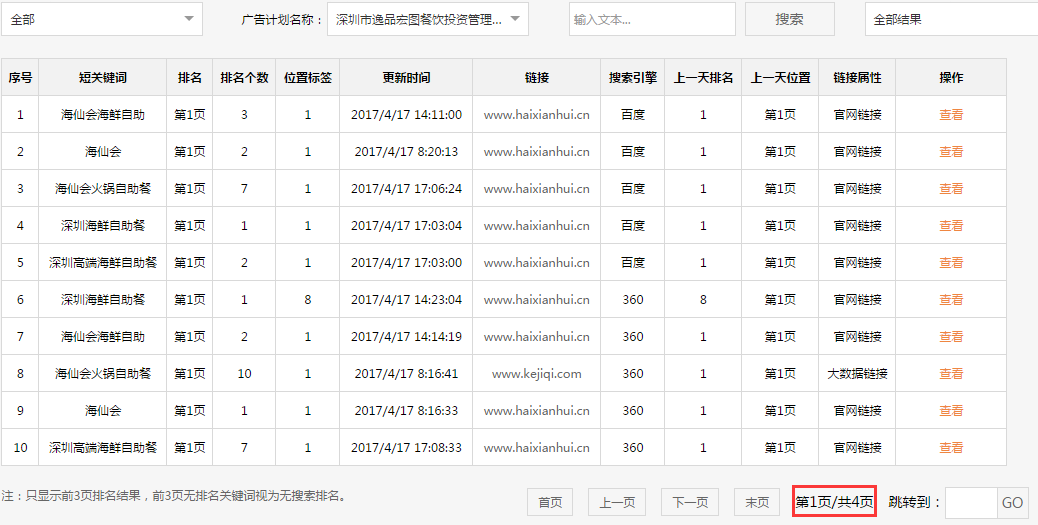This screenshot has height=525, width=1038.
Task: Open the 全部 dropdown filter
Action: click(101, 19)
